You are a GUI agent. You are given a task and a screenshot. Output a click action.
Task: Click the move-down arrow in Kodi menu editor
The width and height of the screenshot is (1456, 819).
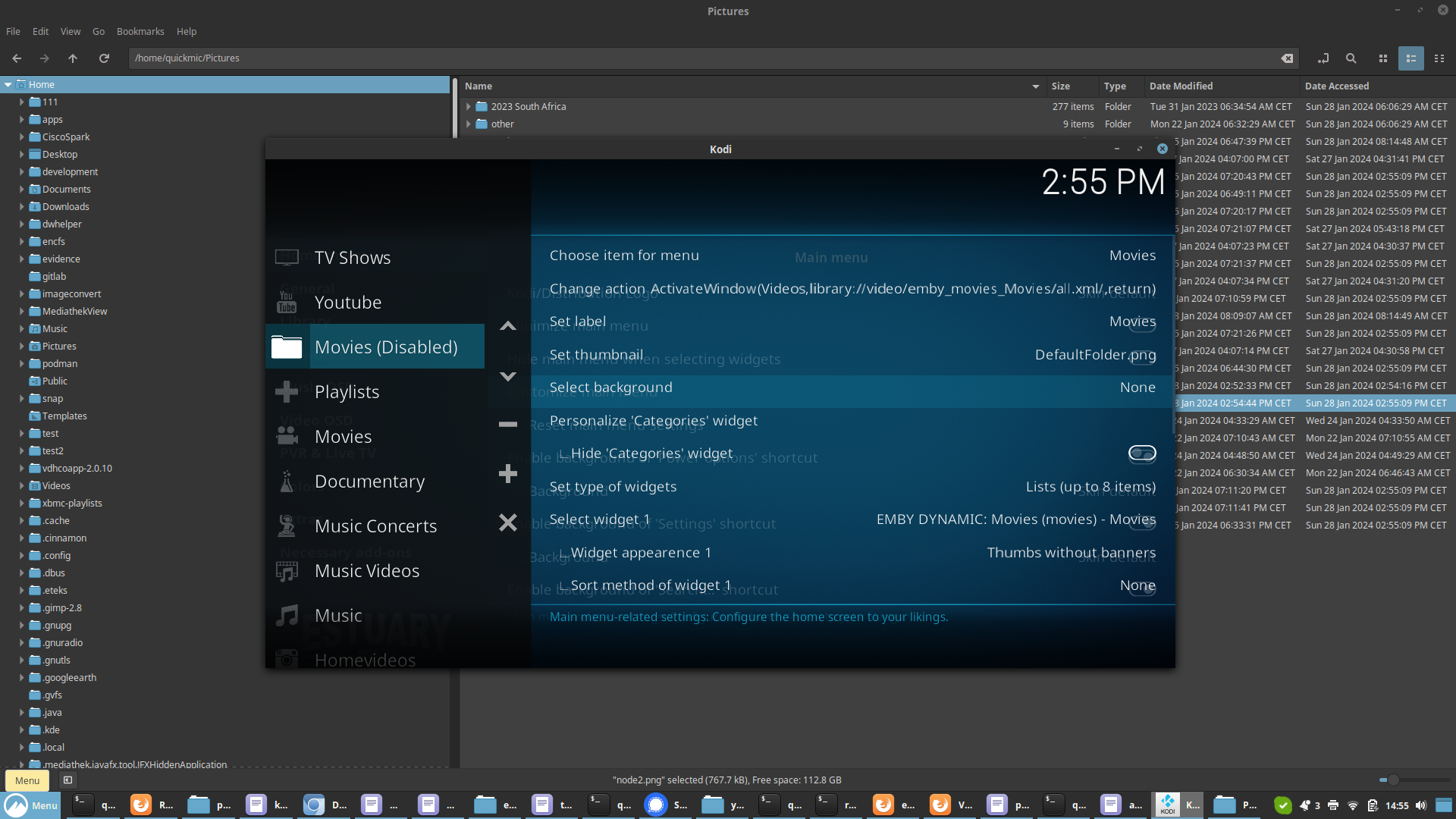pos(507,376)
